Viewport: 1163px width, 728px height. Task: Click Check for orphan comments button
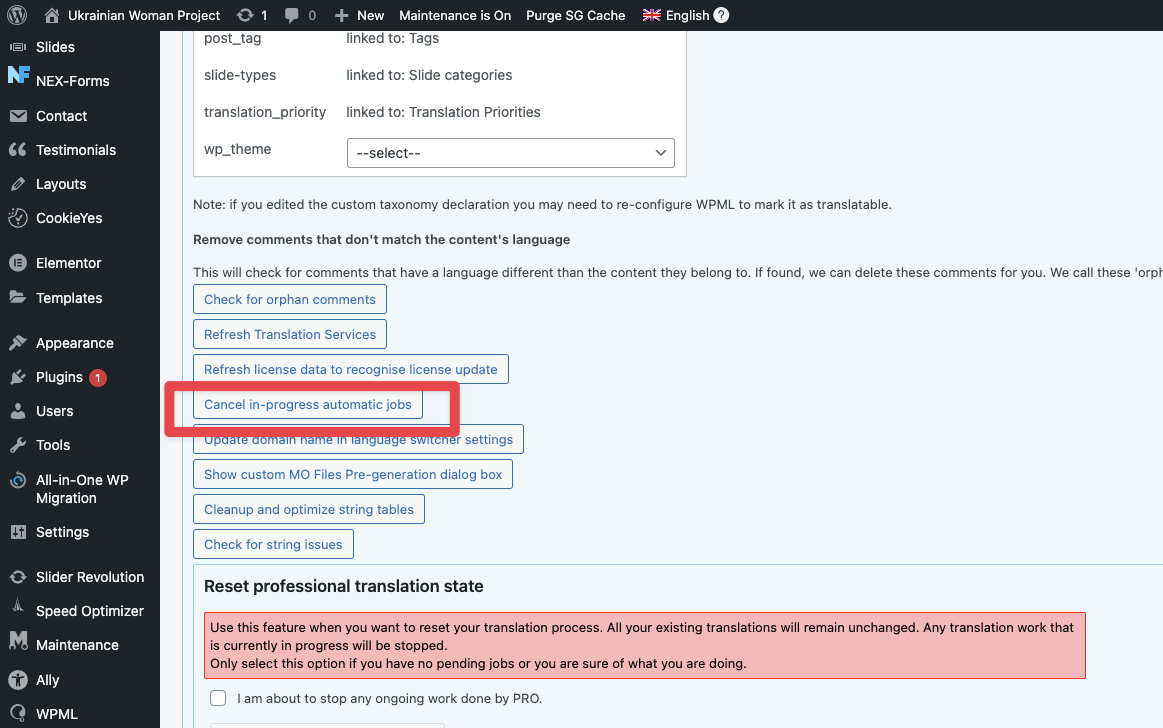point(289,299)
